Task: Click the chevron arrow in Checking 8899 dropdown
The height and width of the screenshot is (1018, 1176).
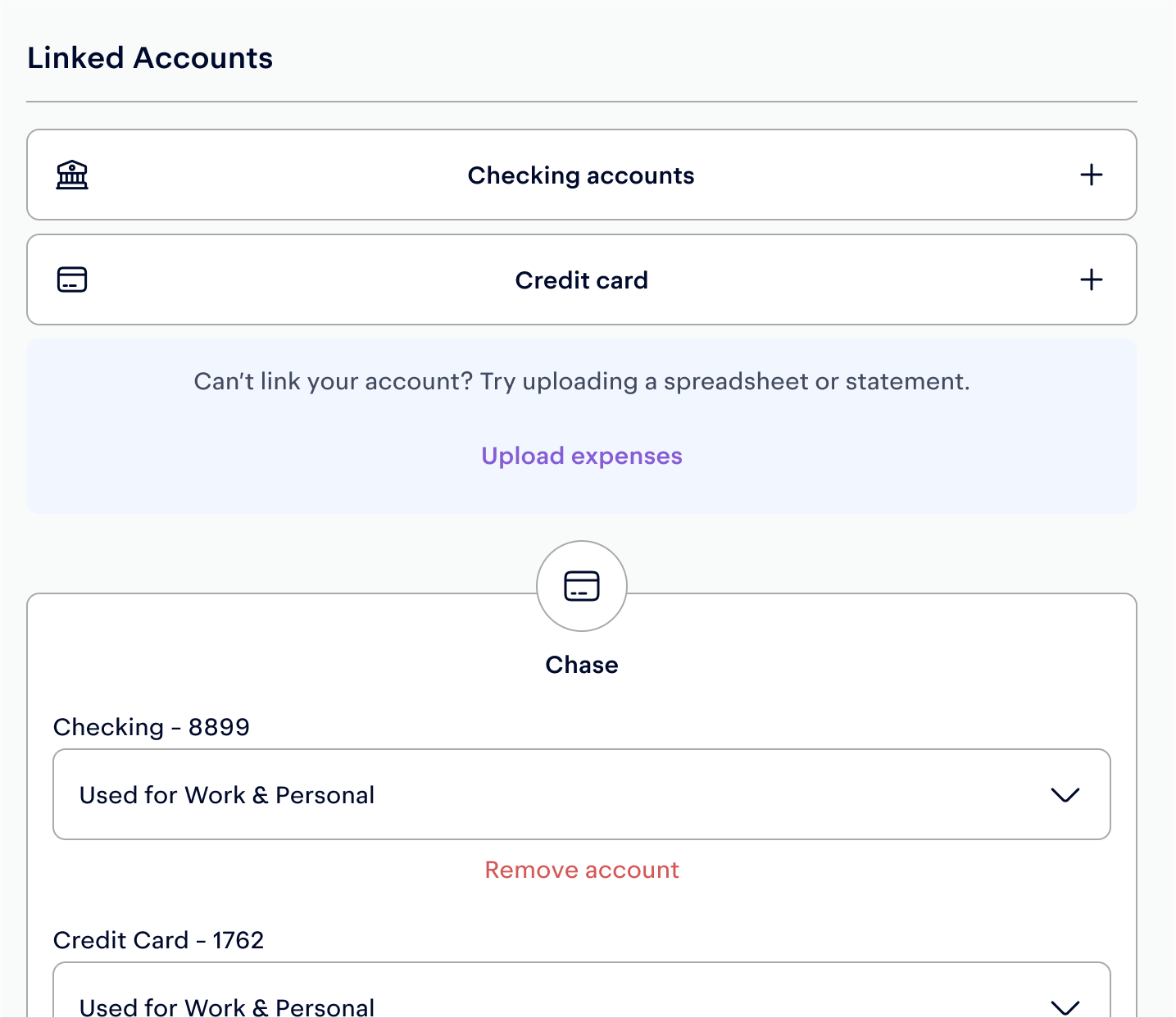Action: tap(1065, 795)
